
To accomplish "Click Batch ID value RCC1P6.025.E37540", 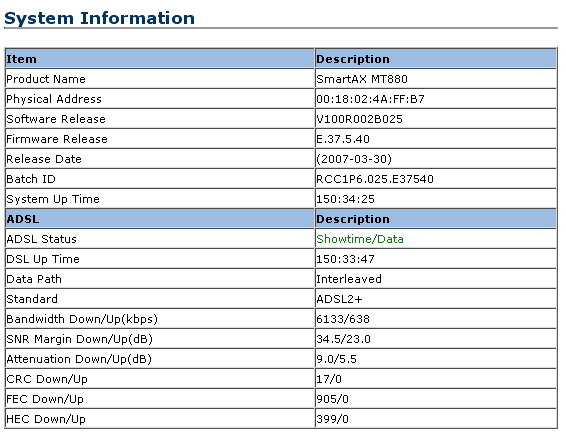I will point(375,179).
